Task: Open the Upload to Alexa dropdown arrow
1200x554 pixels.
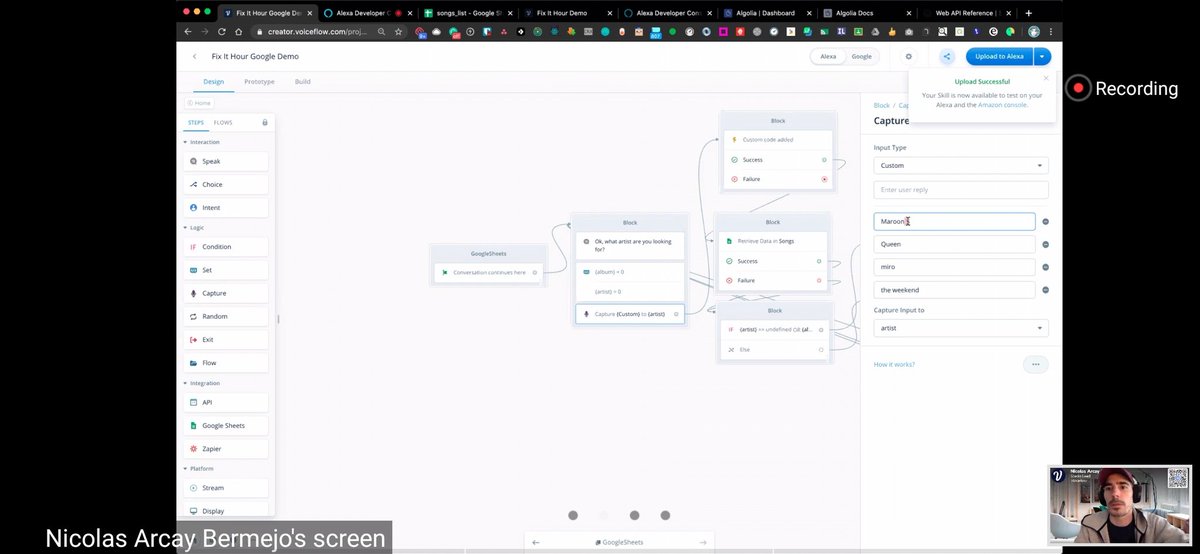Action: pyautogui.click(x=1043, y=57)
